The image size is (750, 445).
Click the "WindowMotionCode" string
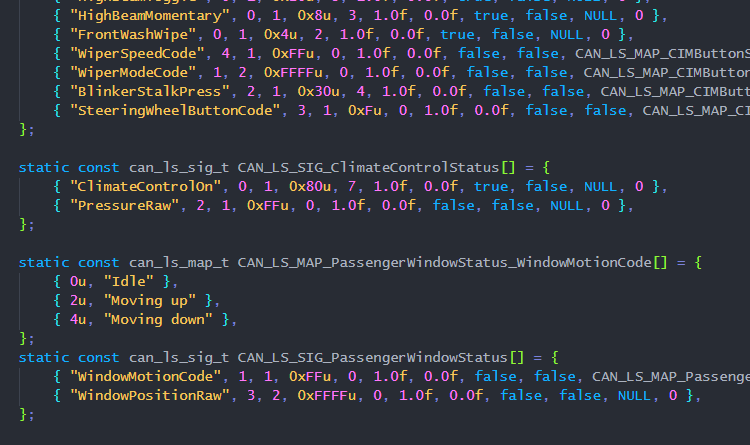pos(146,377)
